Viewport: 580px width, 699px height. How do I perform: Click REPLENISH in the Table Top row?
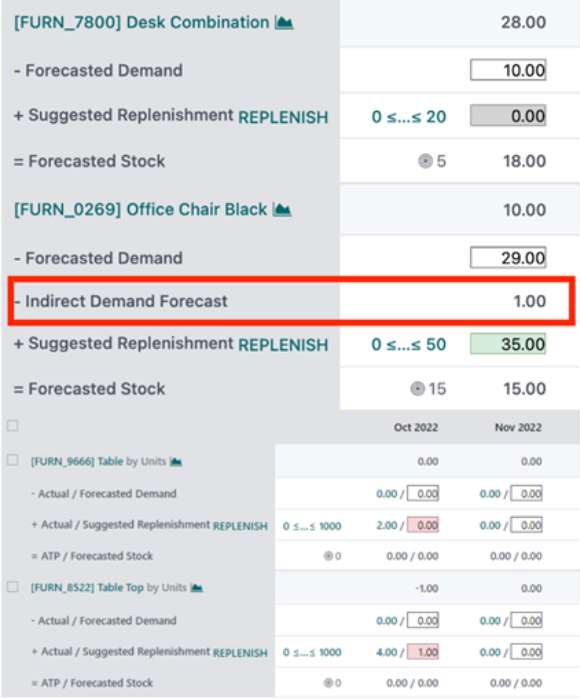pyautogui.click(x=240, y=653)
